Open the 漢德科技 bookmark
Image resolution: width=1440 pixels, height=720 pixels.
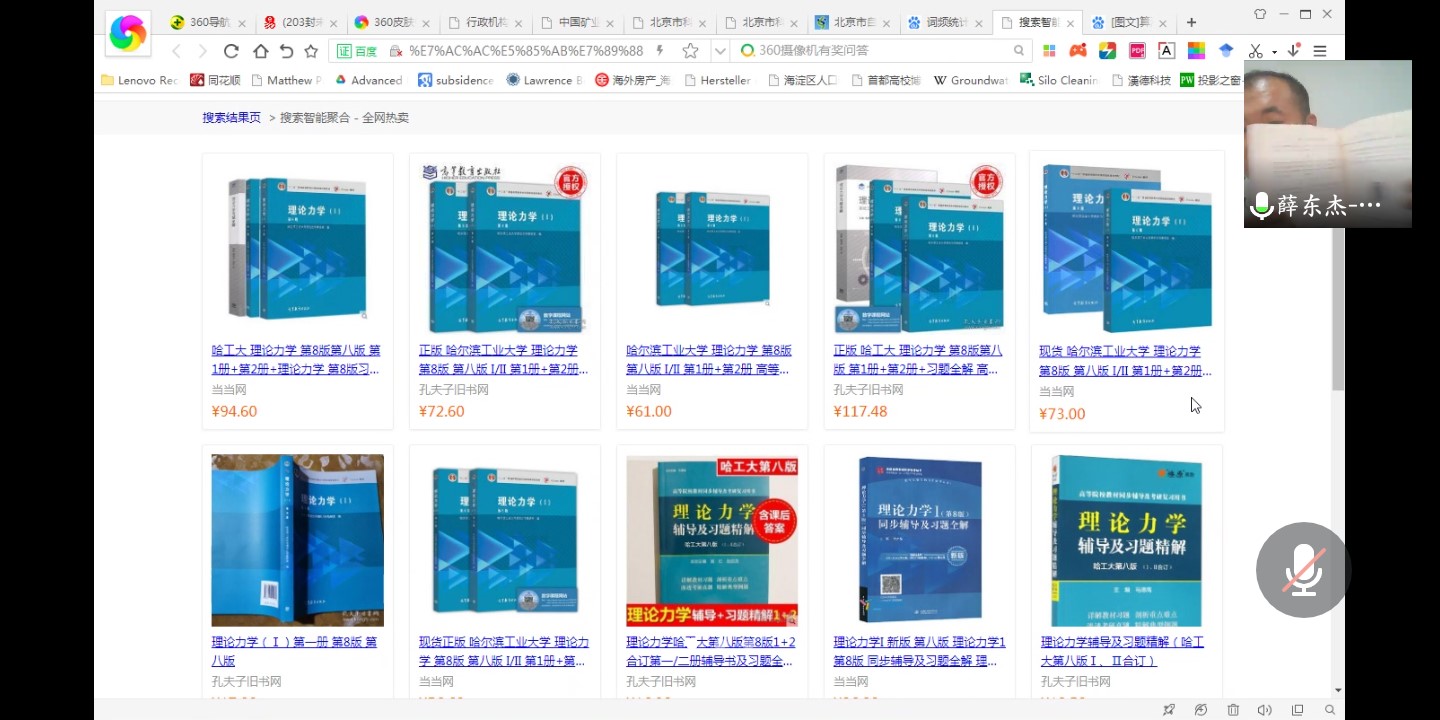click(1141, 80)
